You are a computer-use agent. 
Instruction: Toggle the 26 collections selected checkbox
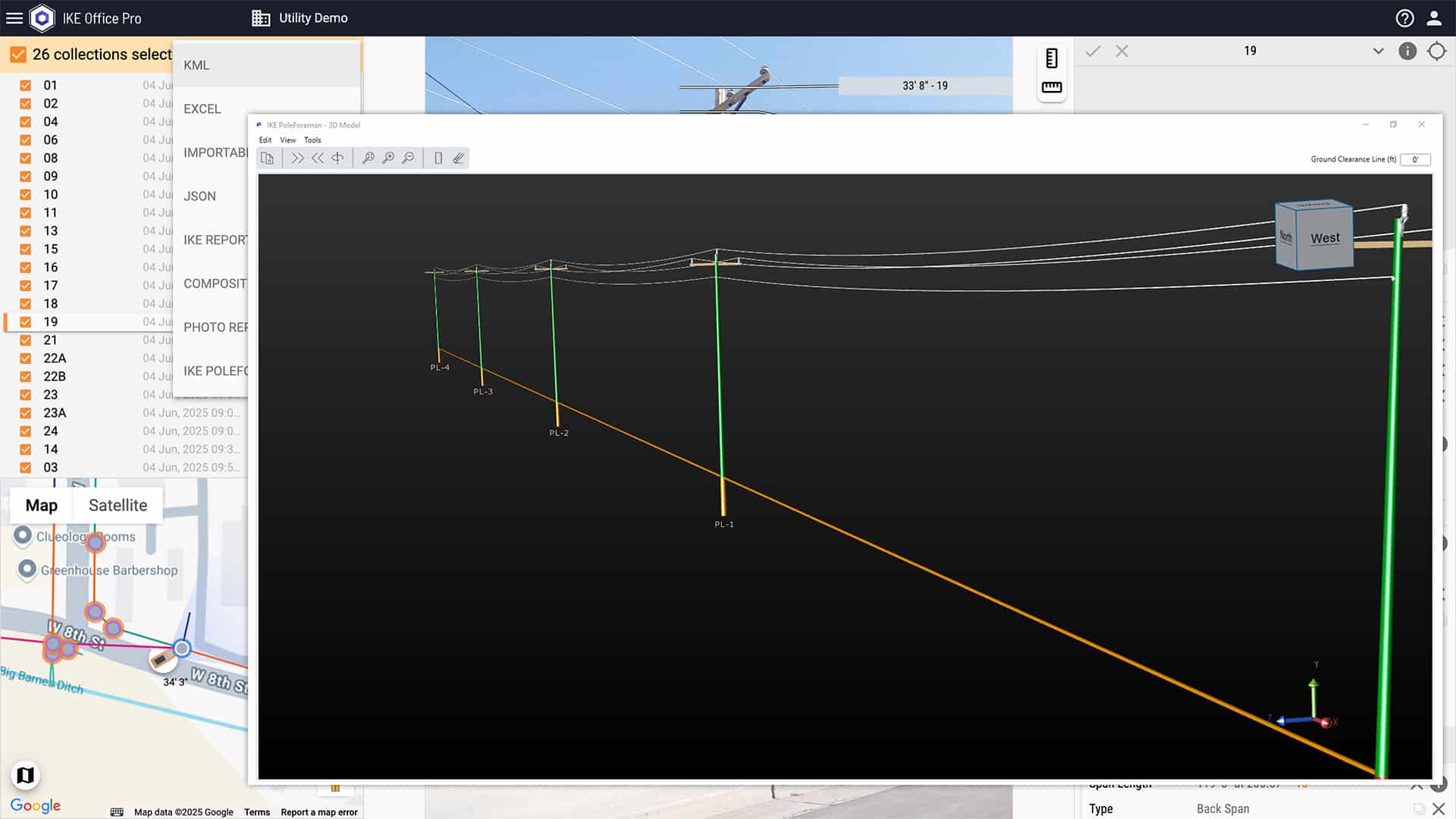[18, 55]
